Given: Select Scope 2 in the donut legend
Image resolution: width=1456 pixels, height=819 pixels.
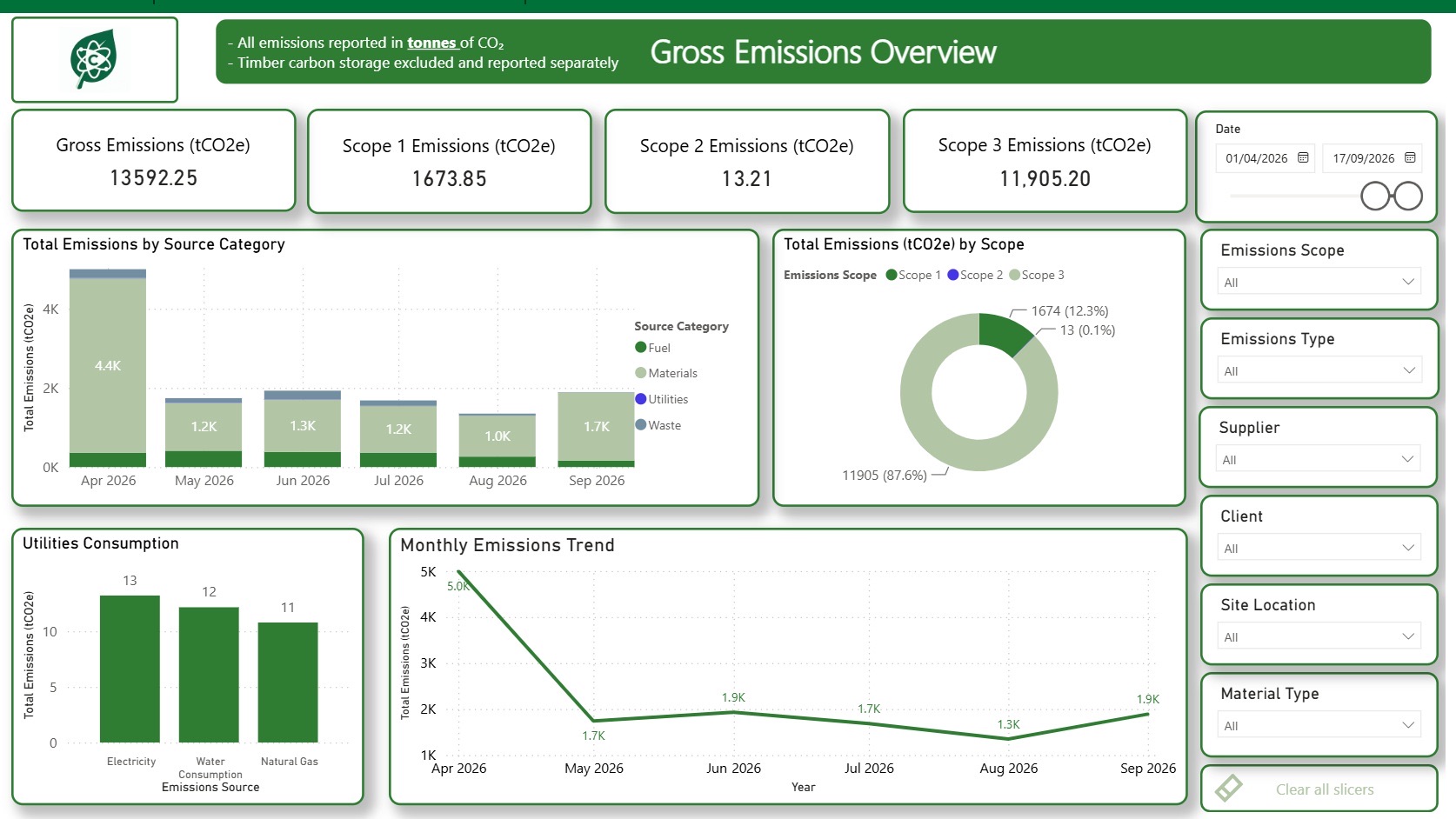Looking at the screenshot, I should coord(975,275).
